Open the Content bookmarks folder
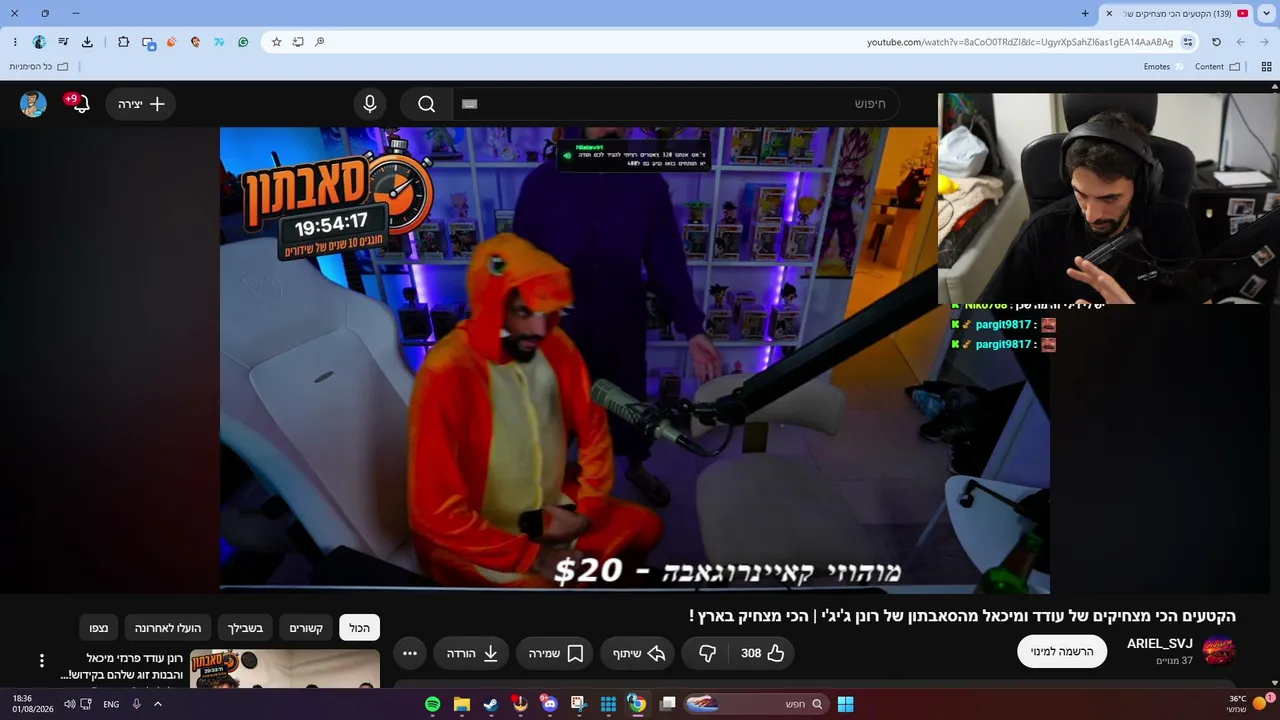The image size is (1280, 720). point(1217,67)
